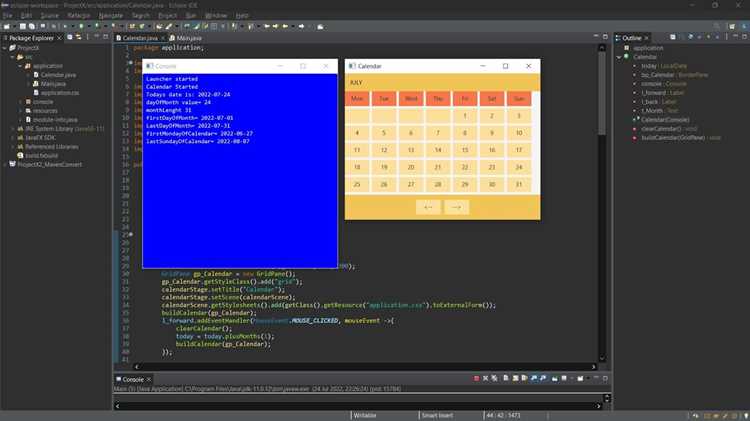Click the green Run button in the toolbar
Viewport: 750px width, 421px height.
tap(81, 26)
